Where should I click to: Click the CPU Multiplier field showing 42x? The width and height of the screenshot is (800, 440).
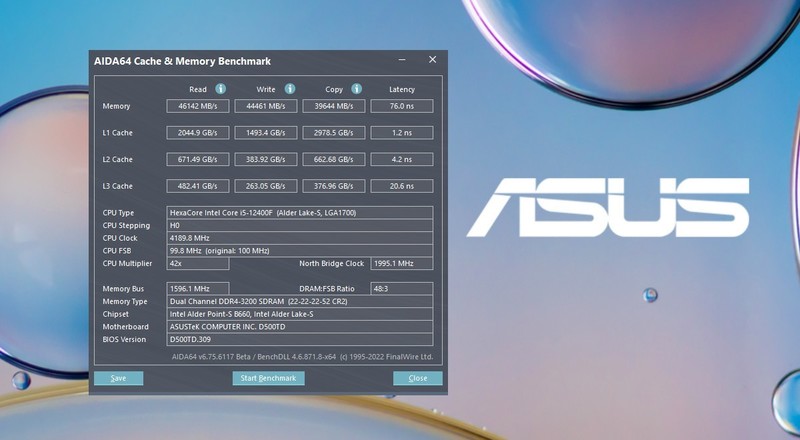[198, 263]
